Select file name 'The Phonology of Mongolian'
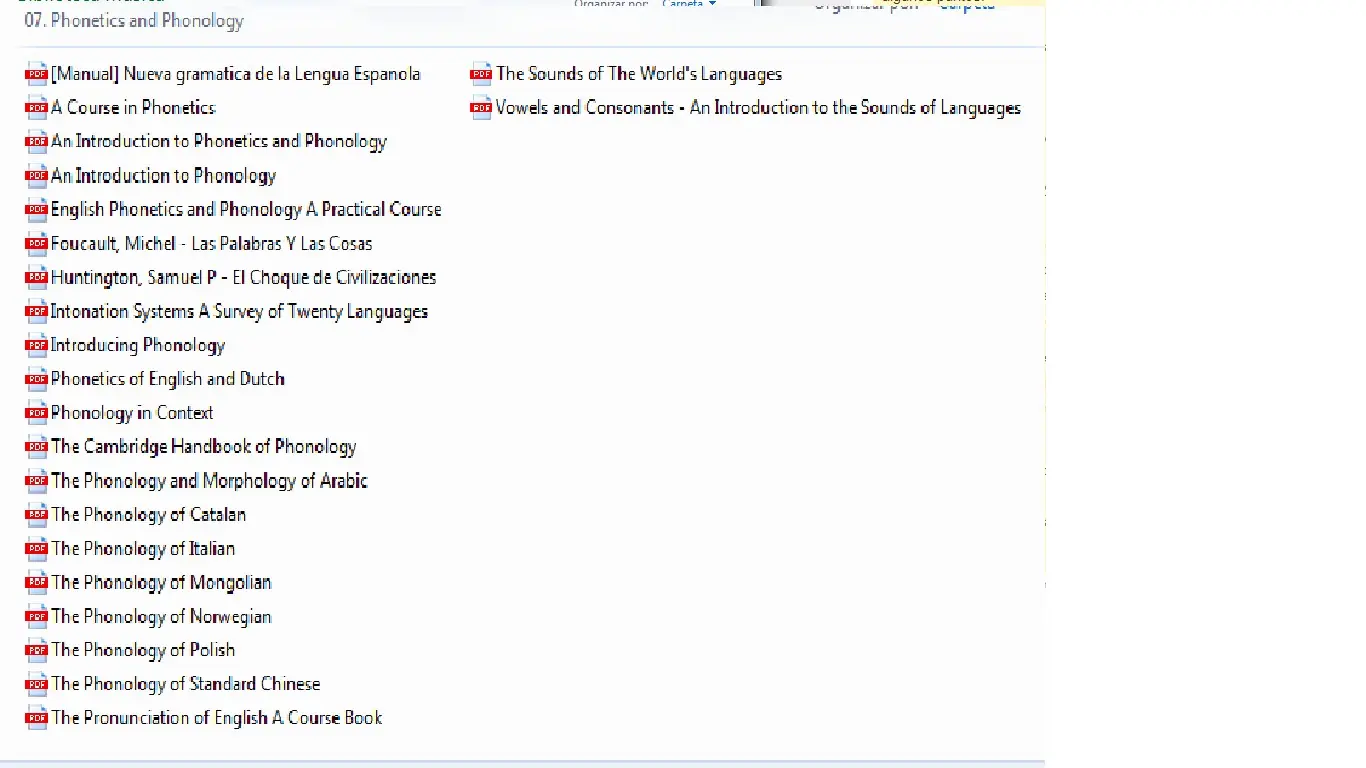1366x768 pixels. pos(161,583)
